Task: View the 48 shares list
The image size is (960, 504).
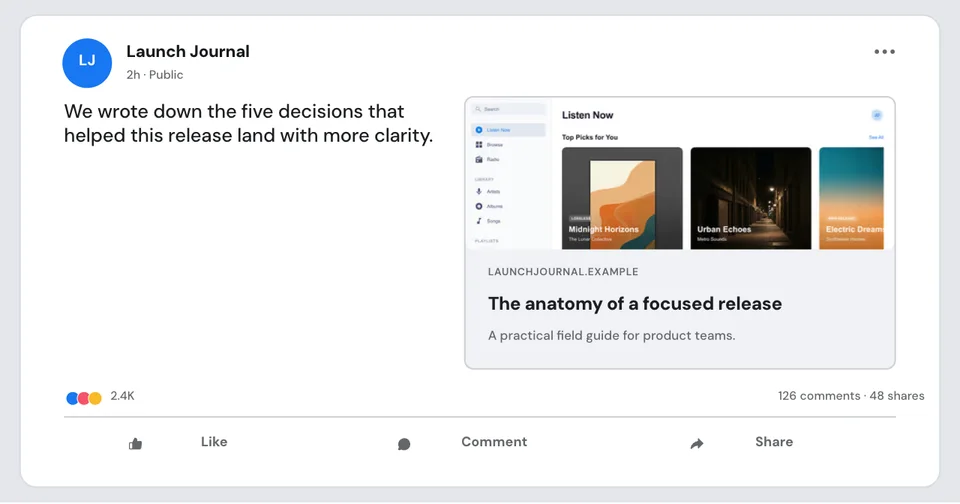Action: 897,396
